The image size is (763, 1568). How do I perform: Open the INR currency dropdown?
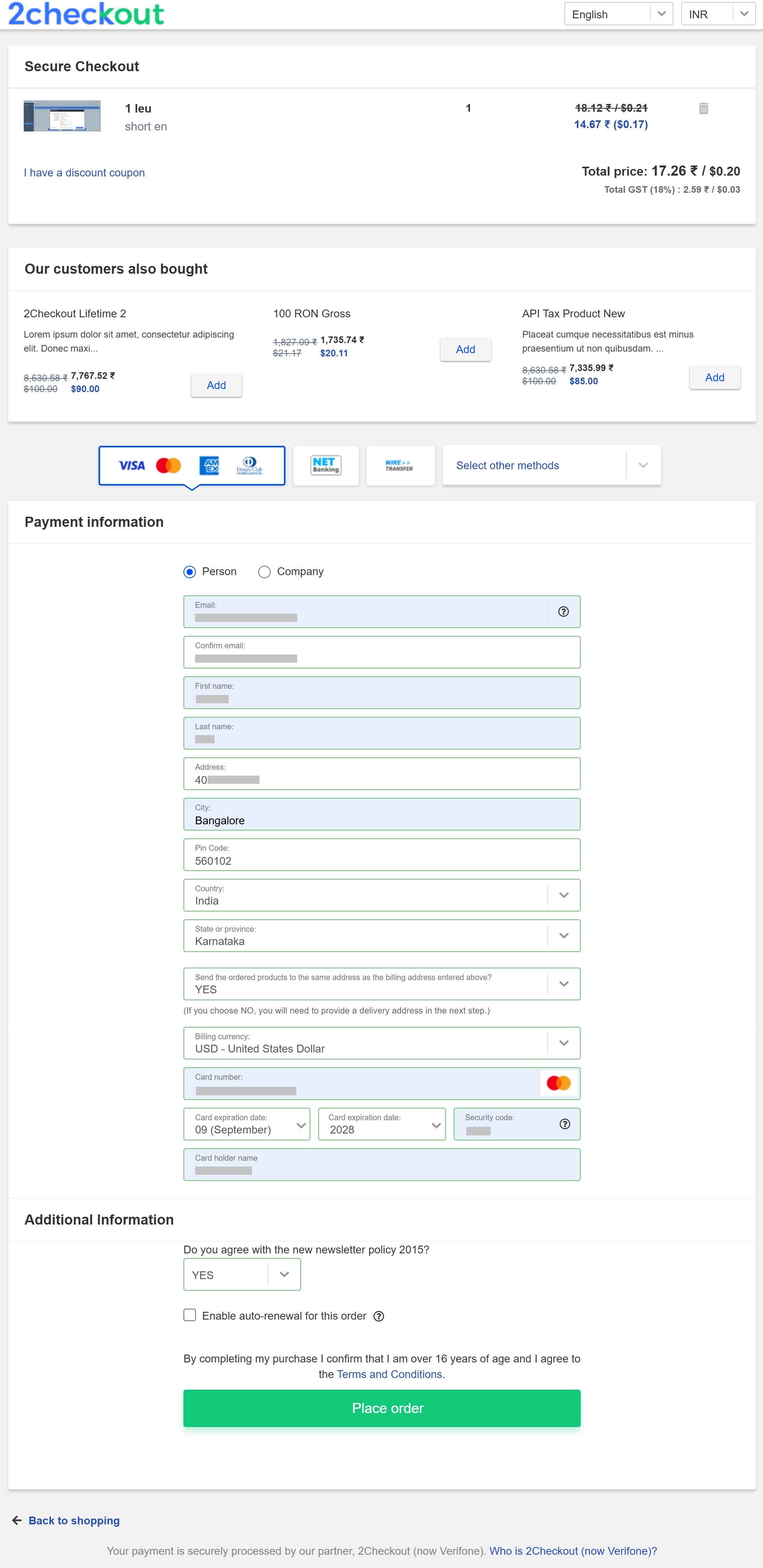718,14
